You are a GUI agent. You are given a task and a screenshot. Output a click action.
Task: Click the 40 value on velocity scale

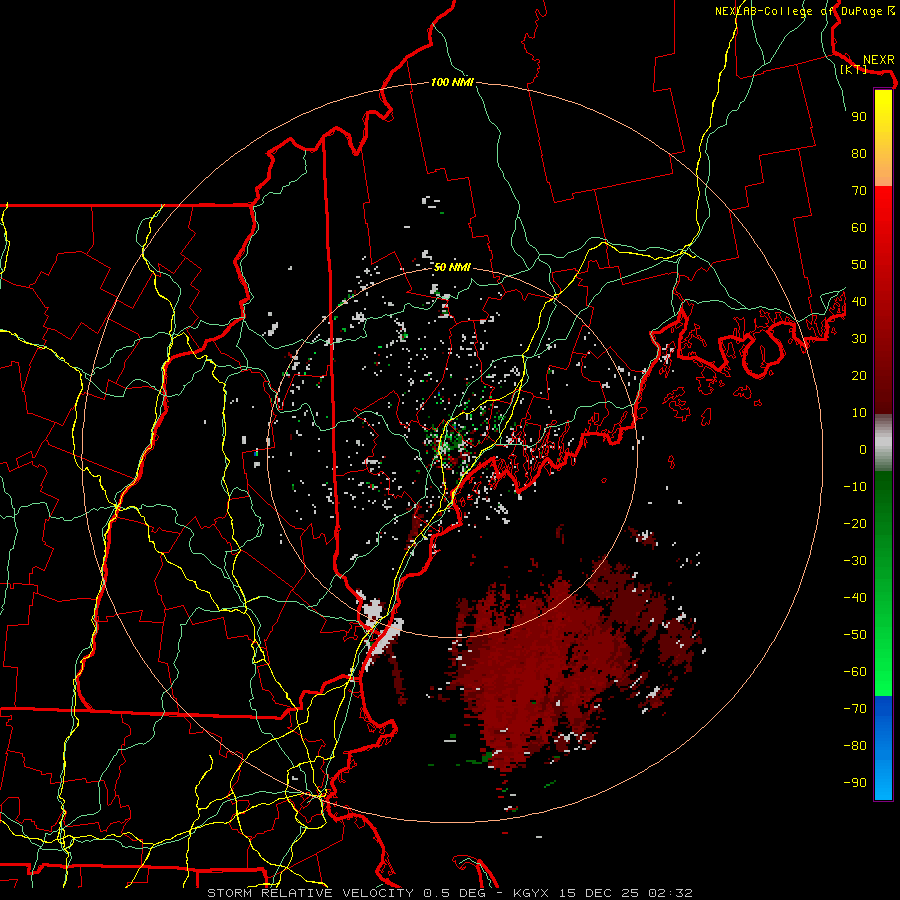(x=859, y=302)
